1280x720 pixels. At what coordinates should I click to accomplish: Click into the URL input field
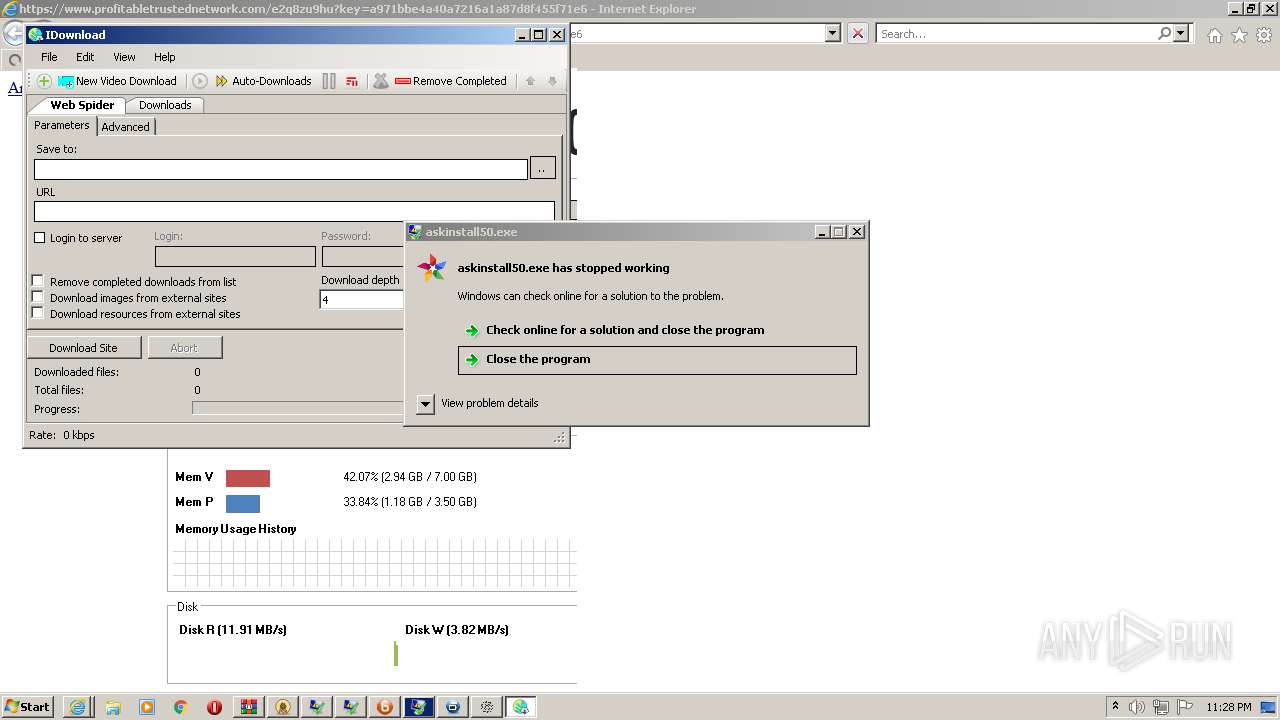click(x=294, y=211)
